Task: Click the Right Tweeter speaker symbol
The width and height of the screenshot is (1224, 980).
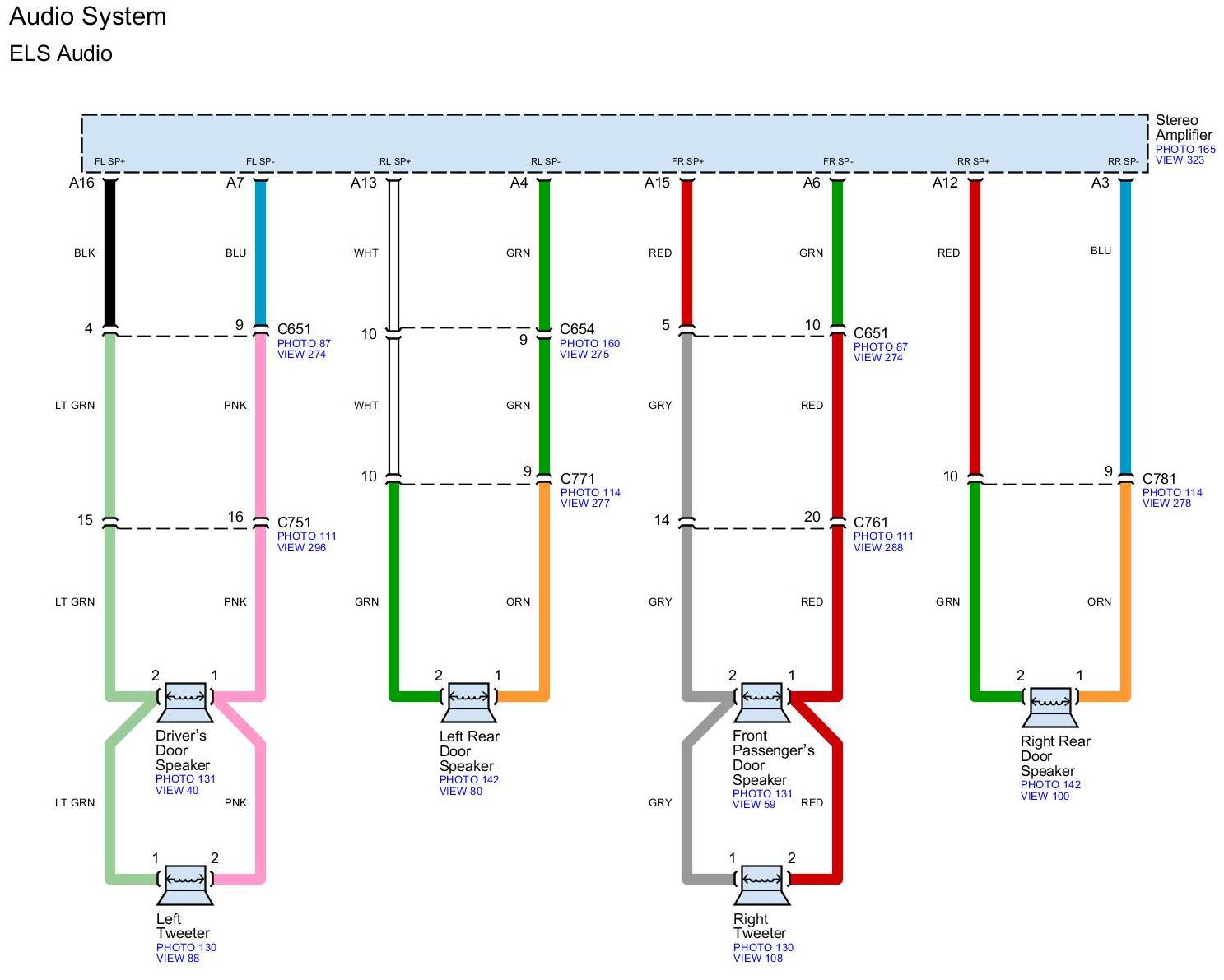Action: (761, 885)
